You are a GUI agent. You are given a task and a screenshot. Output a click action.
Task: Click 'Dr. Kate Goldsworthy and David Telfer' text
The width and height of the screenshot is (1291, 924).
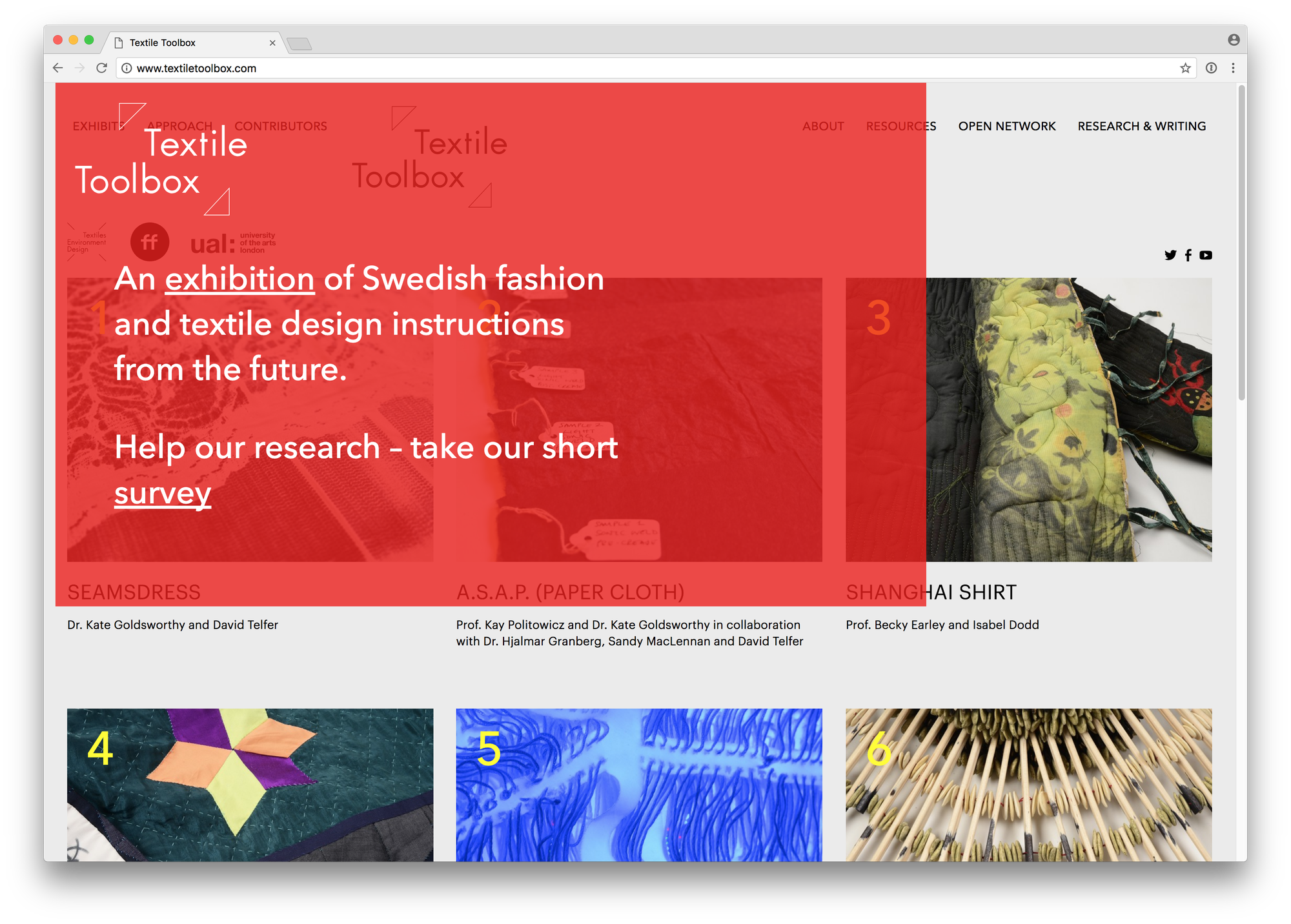click(x=172, y=625)
